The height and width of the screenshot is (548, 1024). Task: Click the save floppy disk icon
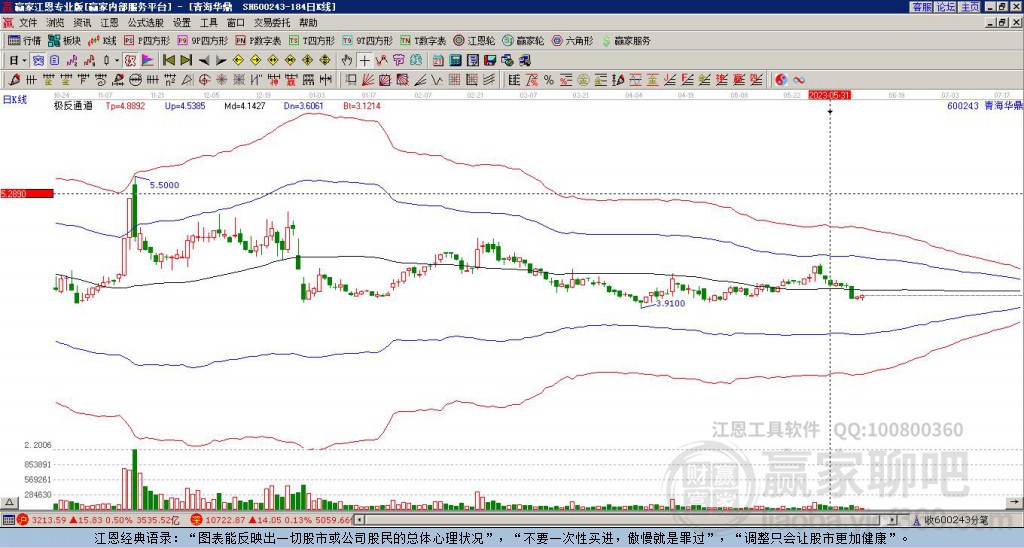tap(490, 61)
